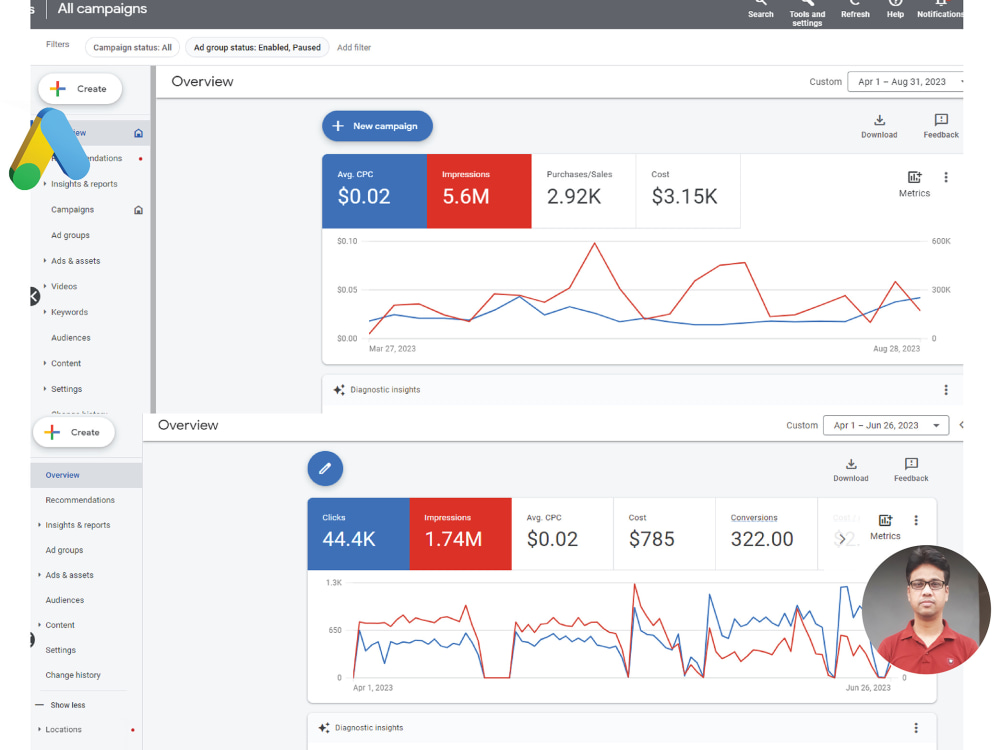Click Feedback icon in upper Overview
This screenshot has height=750, width=1000.
(x=941, y=120)
